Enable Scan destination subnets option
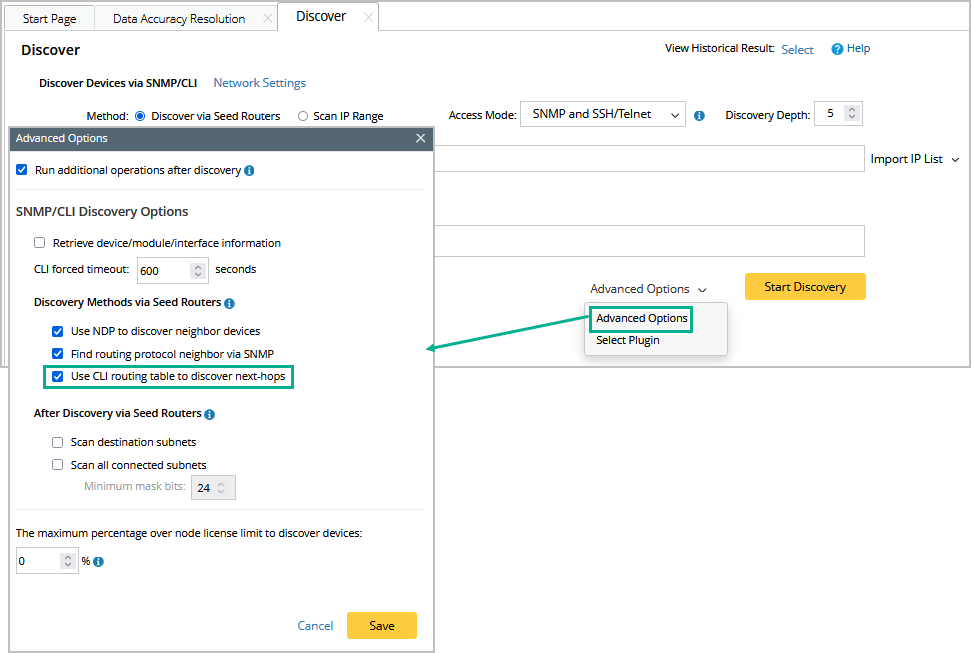971x653 pixels. click(x=58, y=442)
